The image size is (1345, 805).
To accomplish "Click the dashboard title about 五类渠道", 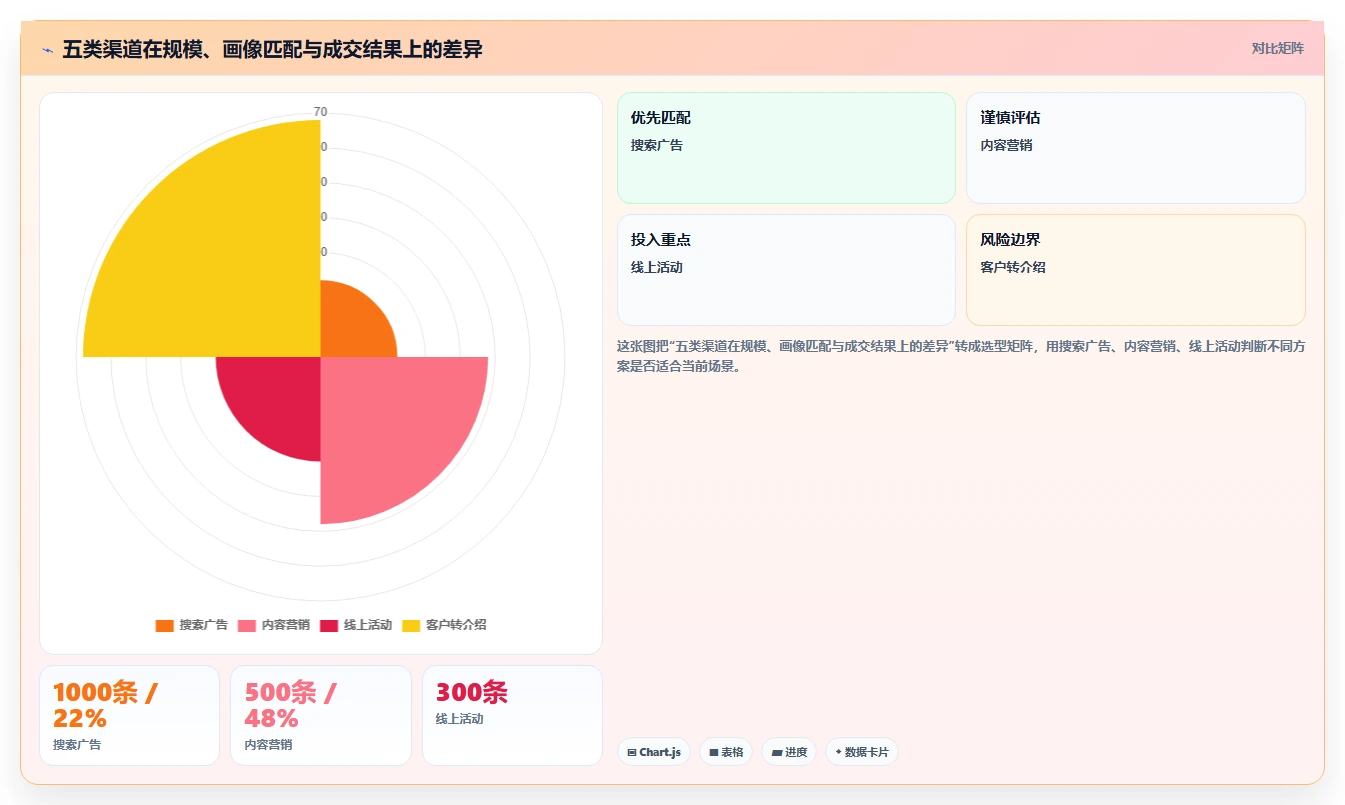I will pyautogui.click(x=272, y=49).
